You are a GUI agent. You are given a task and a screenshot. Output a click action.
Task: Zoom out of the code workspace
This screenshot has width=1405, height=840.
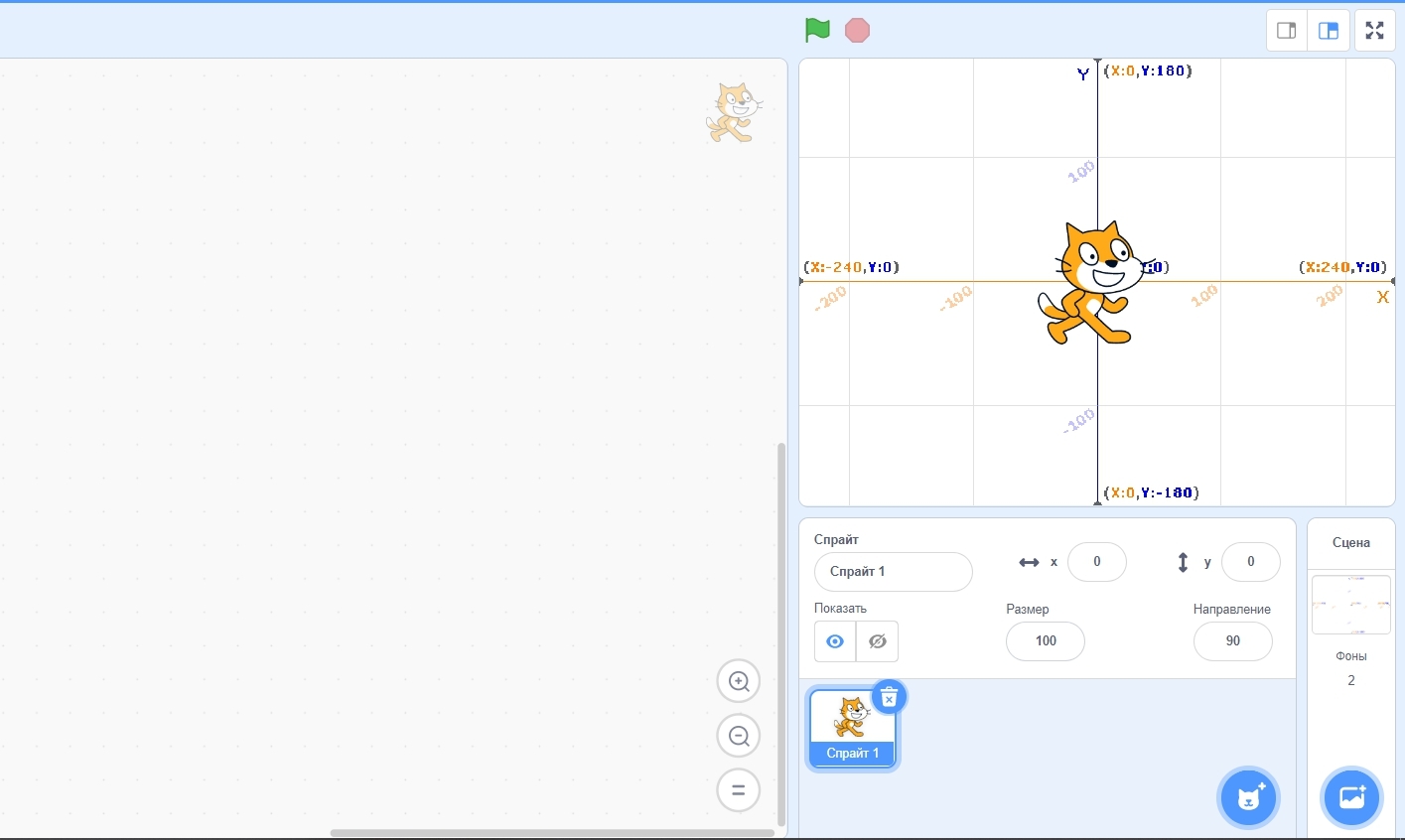[739, 736]
